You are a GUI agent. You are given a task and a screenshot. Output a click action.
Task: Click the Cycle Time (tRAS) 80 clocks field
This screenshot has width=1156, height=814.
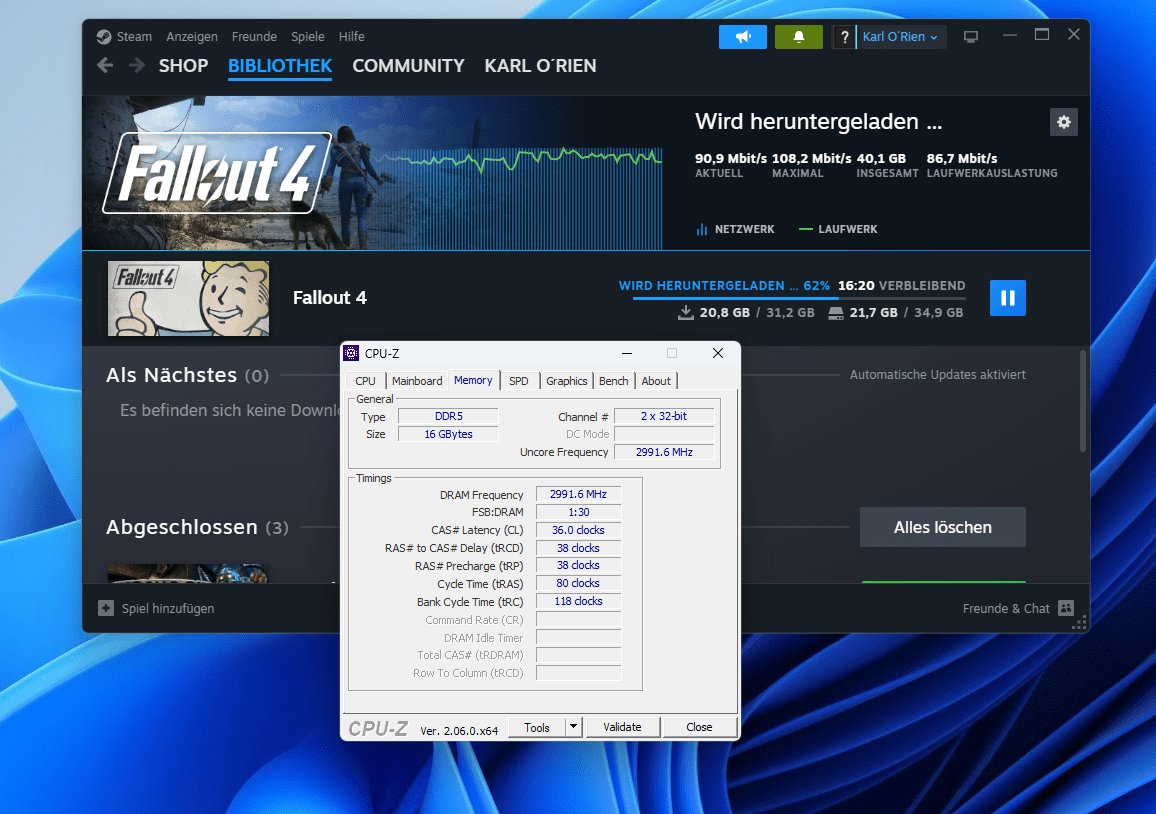[x=578, y=583]
